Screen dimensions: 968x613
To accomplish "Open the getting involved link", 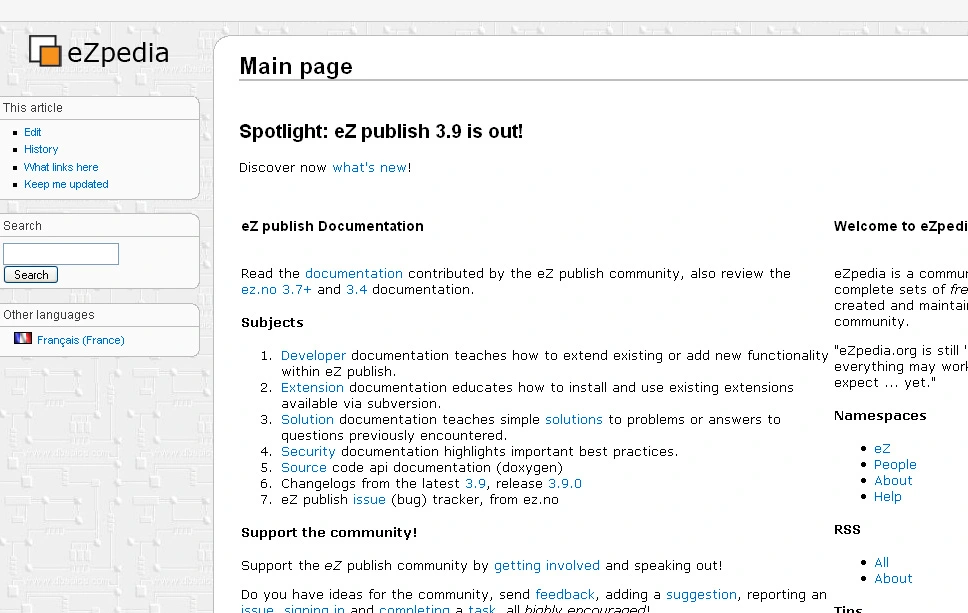I will [546, 565].
